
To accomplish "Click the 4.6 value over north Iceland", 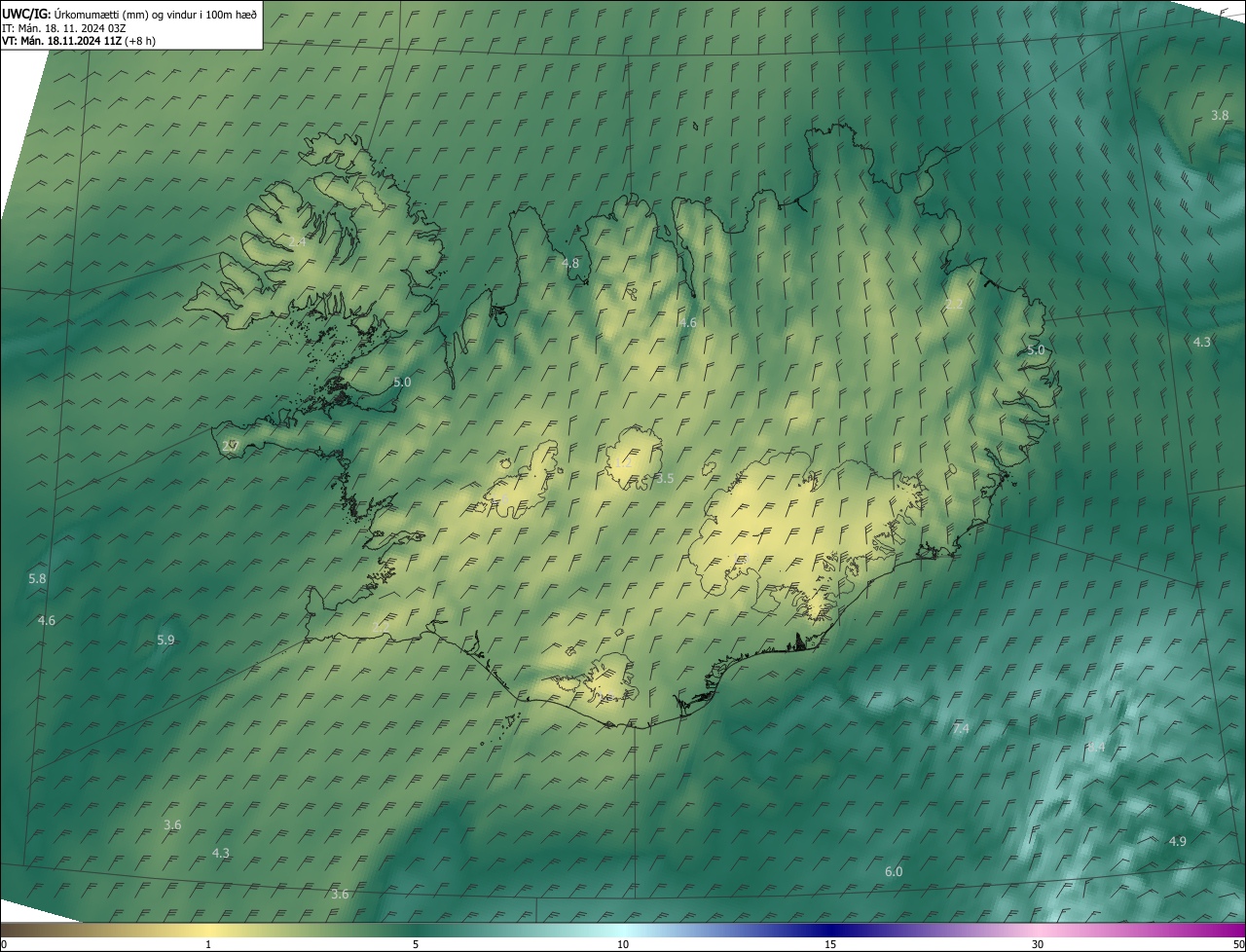I will [x=688, y=322].
